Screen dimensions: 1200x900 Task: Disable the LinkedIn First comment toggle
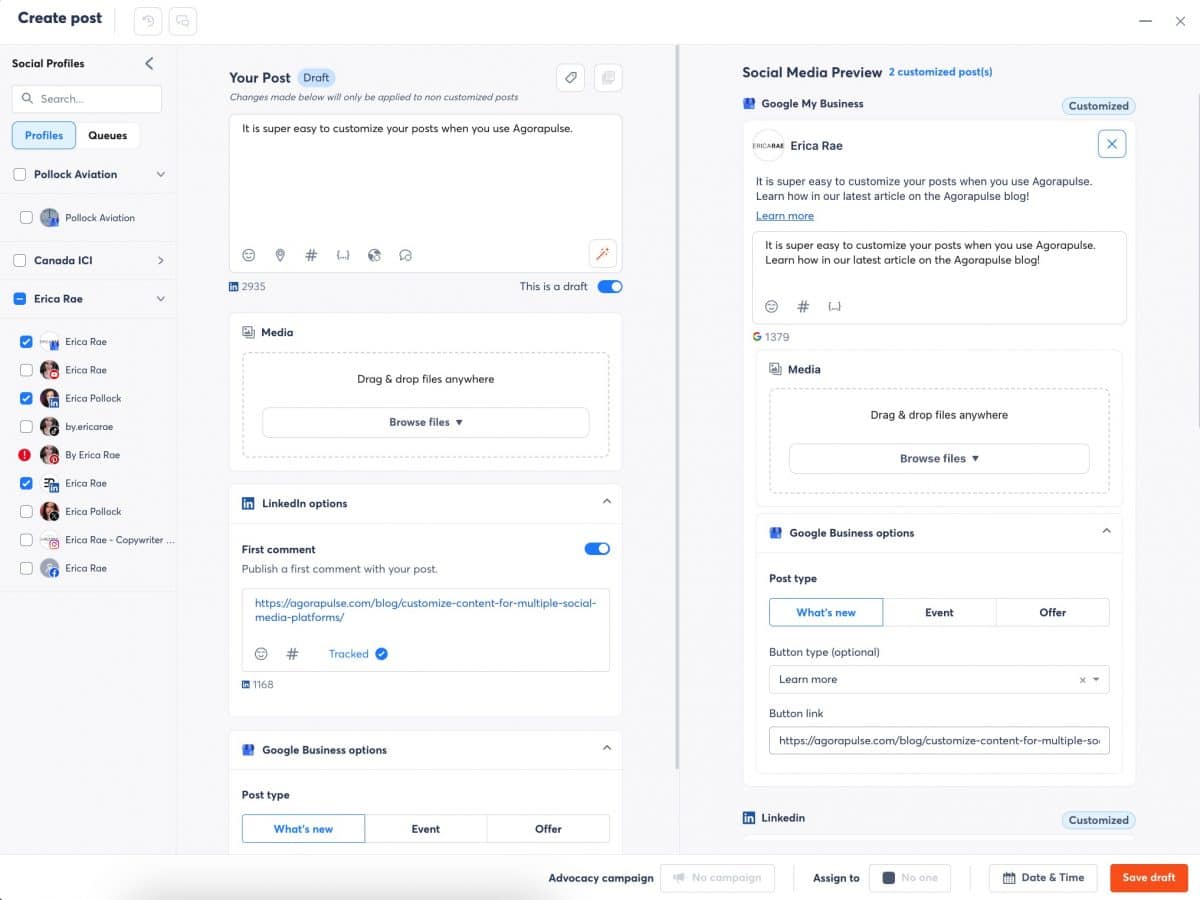pos(596,548)
